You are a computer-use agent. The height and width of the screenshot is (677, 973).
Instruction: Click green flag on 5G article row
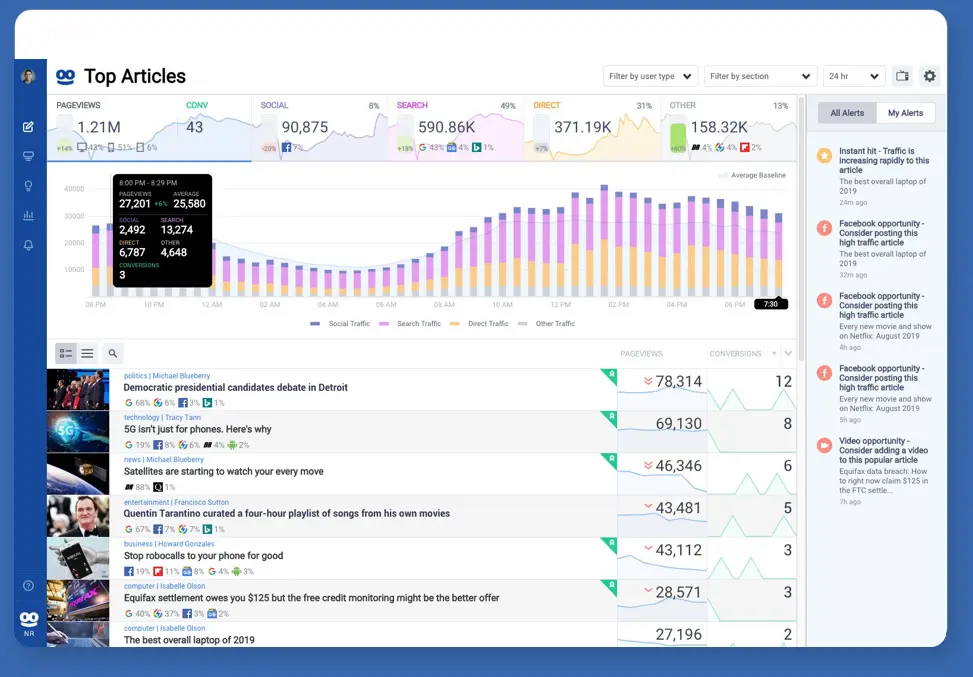click(609, 418)
